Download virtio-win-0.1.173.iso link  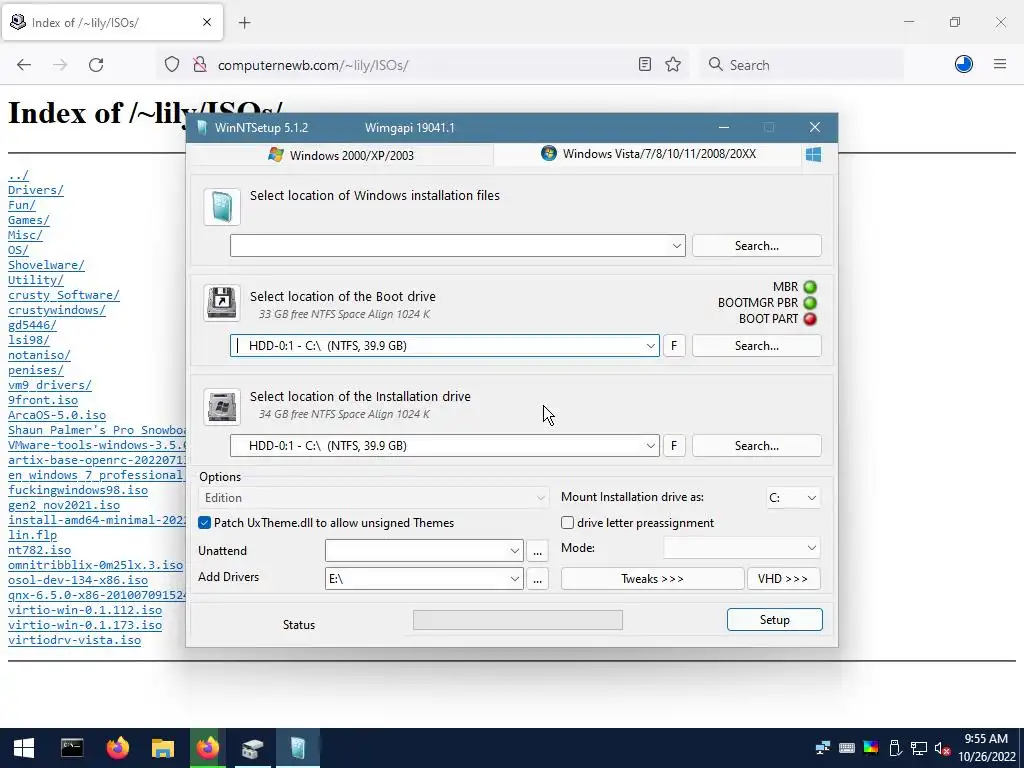85,625
